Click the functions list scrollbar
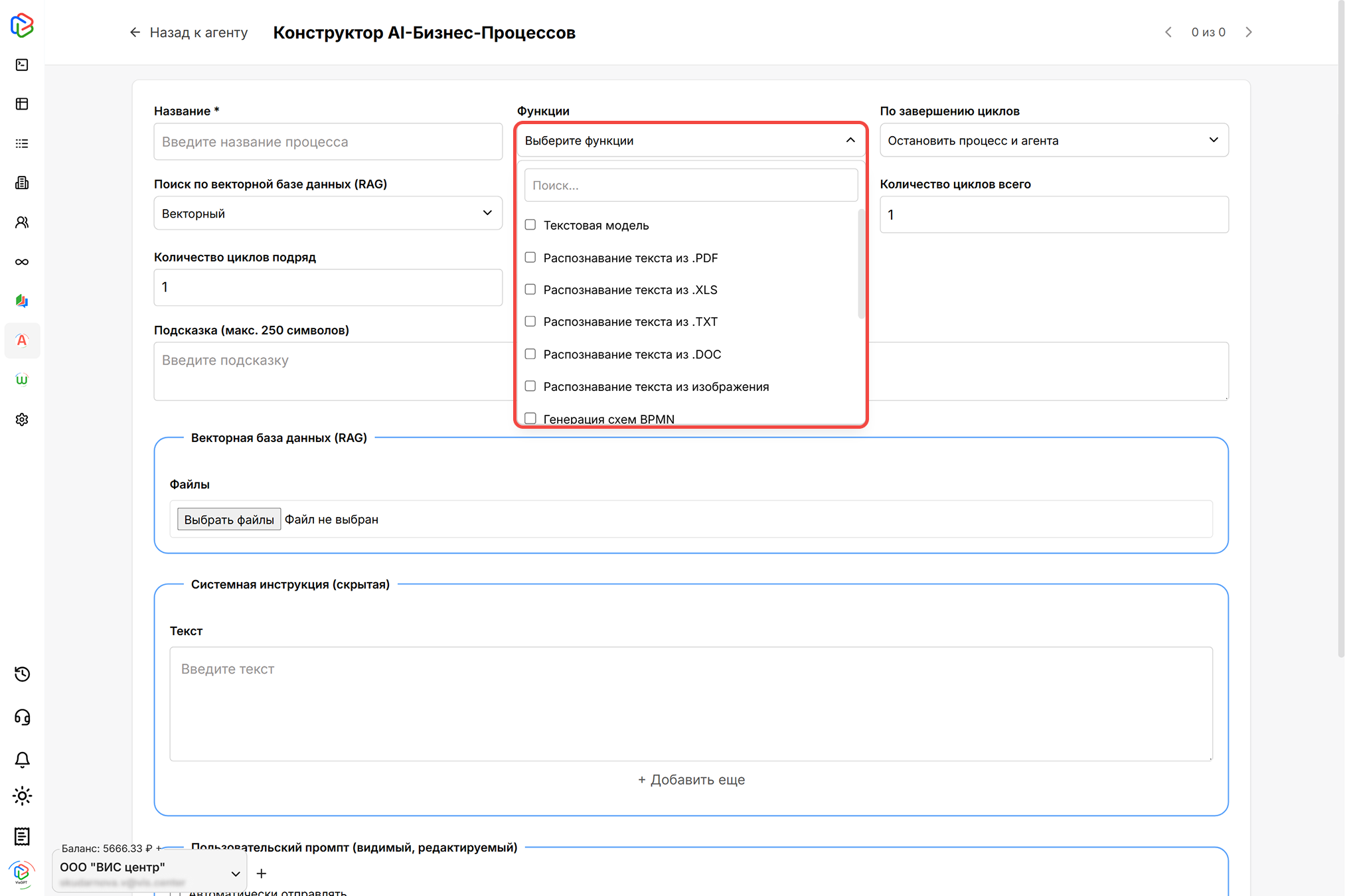This screenshot has width=1345, height=896. coord(861,264)
